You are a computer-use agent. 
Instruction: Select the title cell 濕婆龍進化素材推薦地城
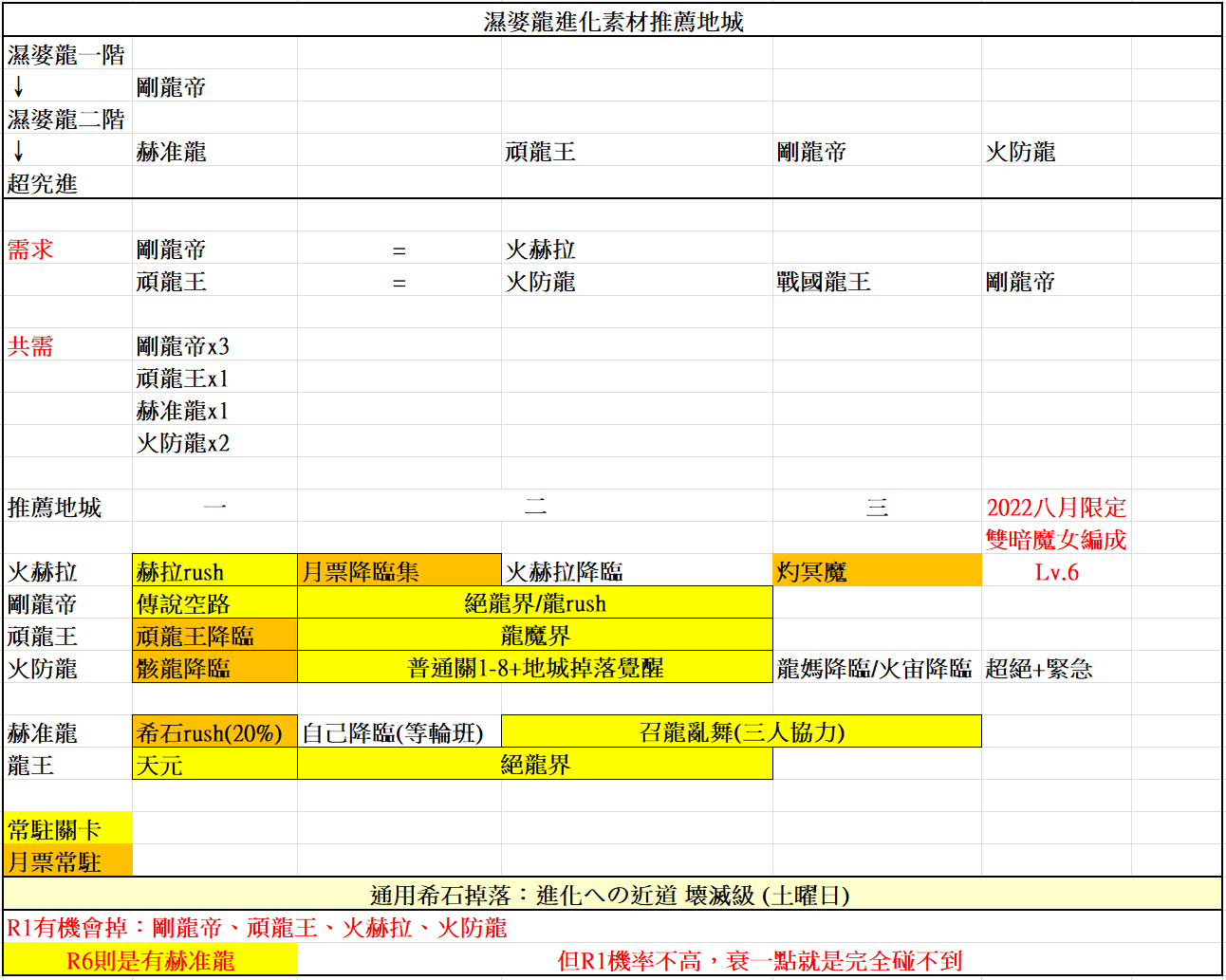coord(613,21)
